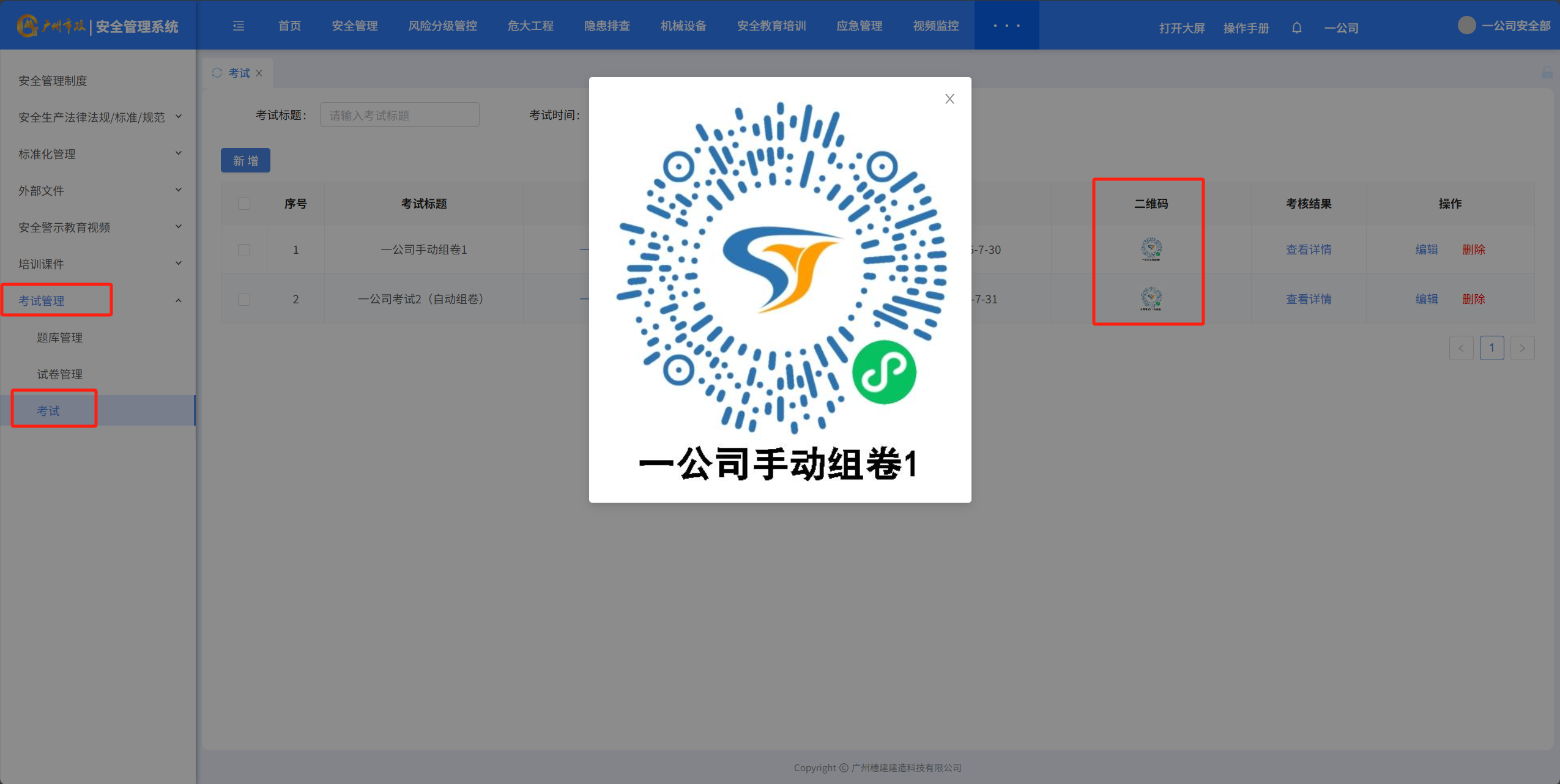This screenshot has height=784, width=1560.
Task: Click the sidebar collapse menu icon
Action: (239, 26)
